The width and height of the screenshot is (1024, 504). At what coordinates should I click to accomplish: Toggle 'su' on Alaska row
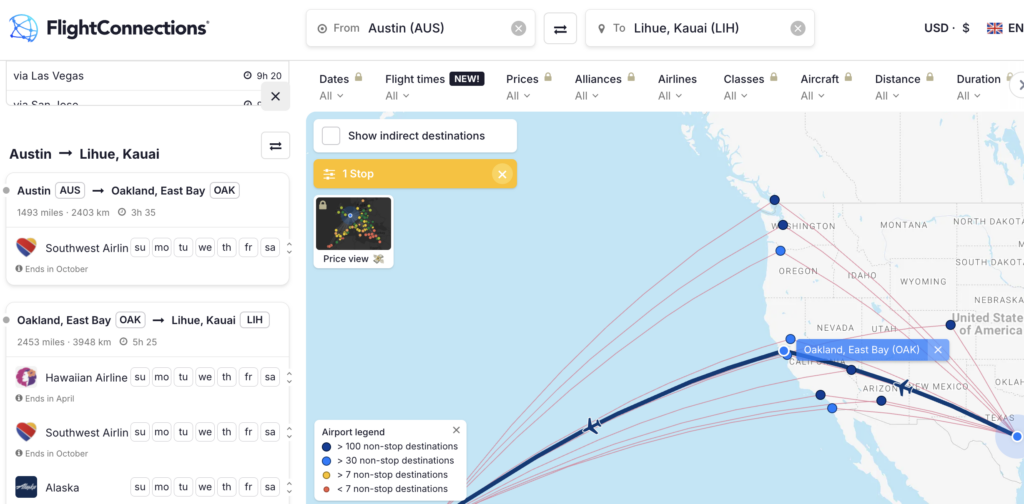tap(140, 488)
